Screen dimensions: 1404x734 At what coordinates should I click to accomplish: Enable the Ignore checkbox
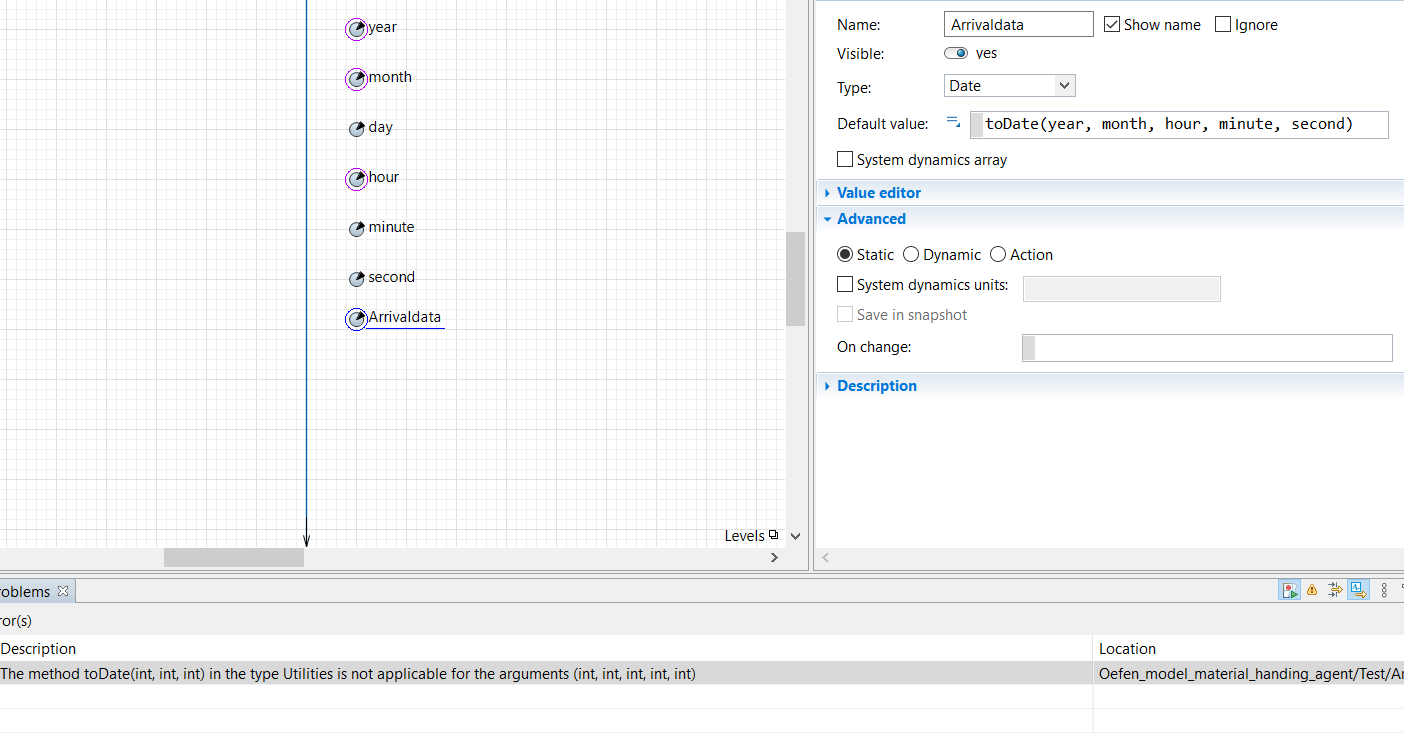pos(1223,24)
